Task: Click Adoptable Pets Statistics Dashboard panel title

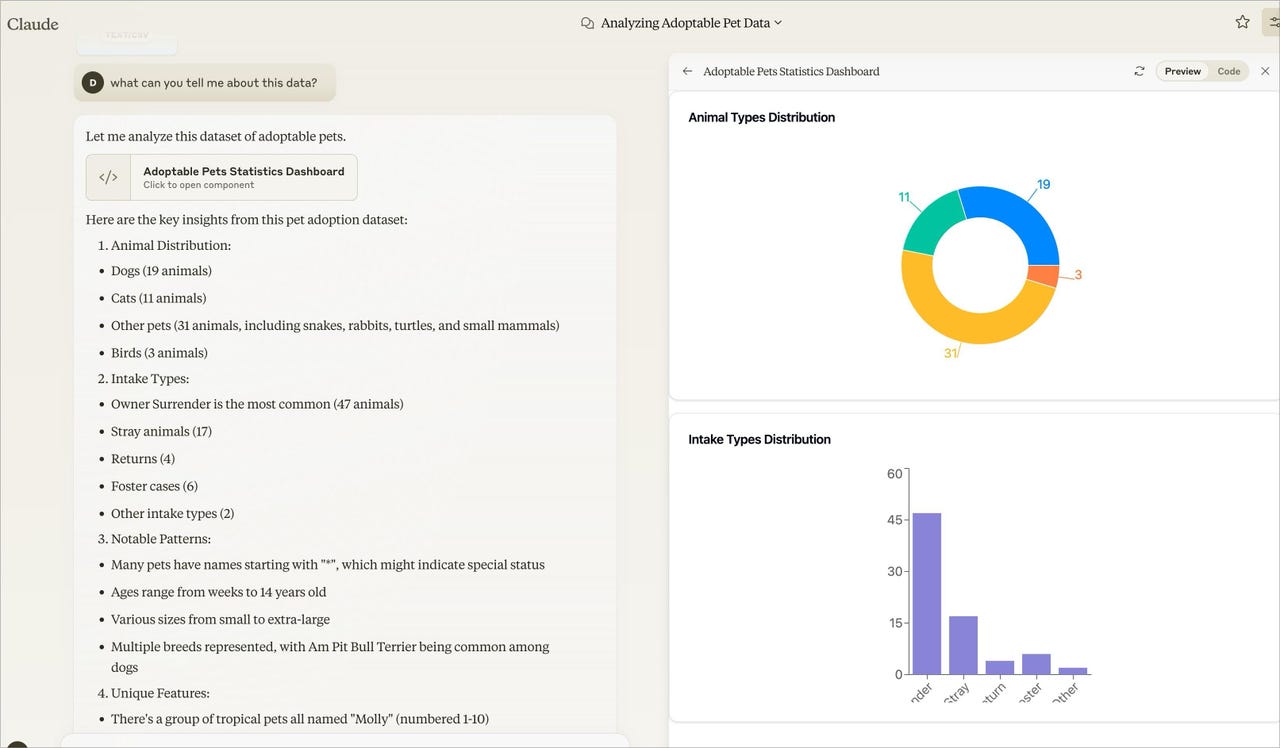Action: tap(791, 71)
